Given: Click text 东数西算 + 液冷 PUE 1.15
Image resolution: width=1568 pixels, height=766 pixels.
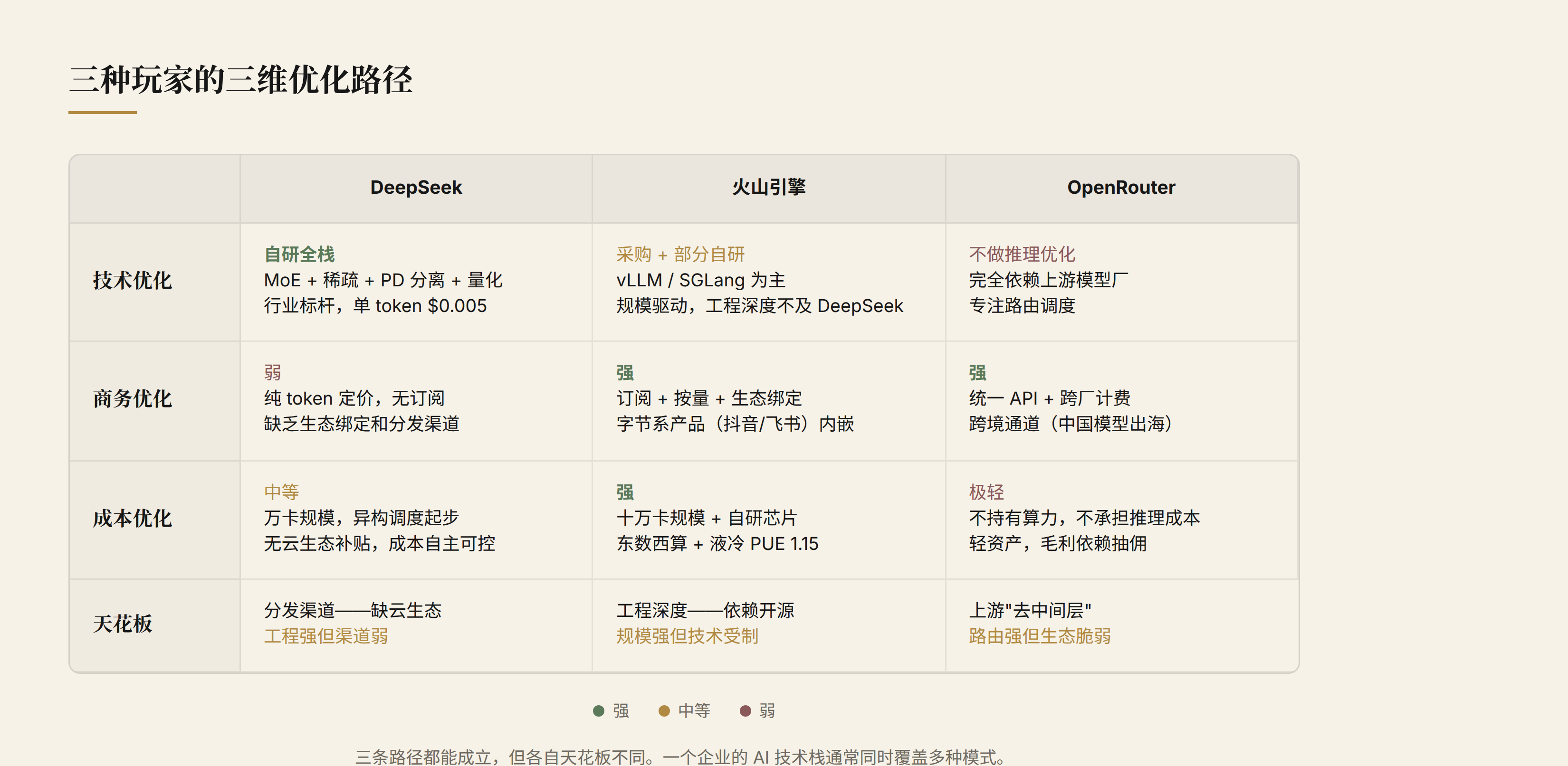Looking at the screenshot, I should pyautogui.click(x=717, y=543).
